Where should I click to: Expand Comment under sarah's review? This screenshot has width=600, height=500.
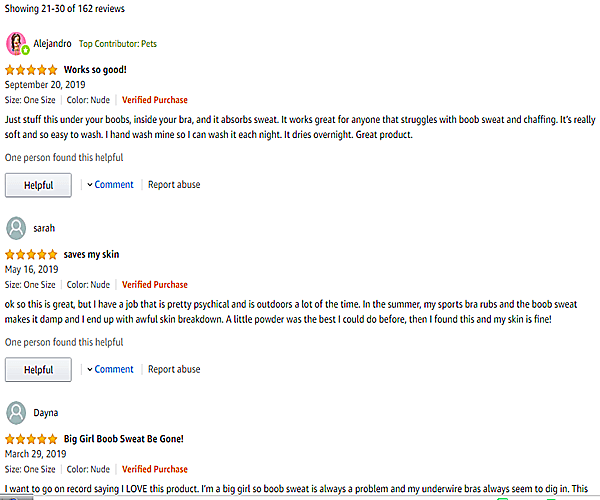point(111,370)
